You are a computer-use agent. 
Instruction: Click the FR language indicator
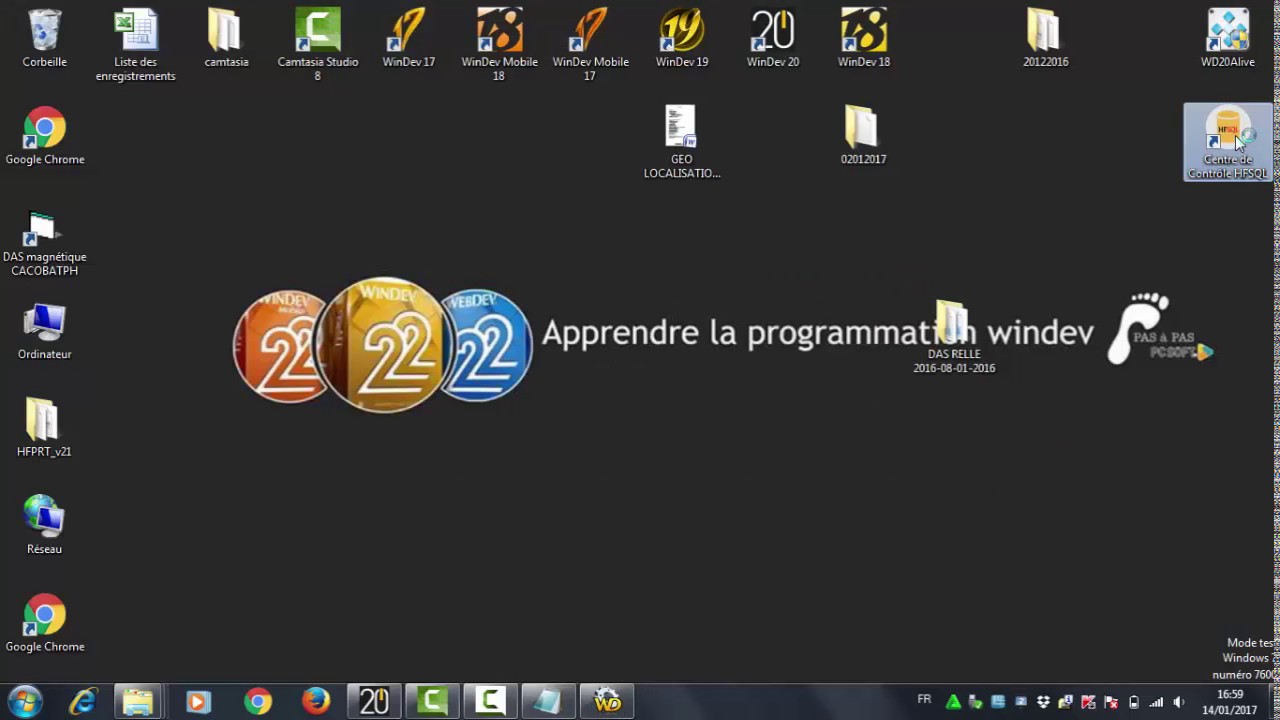coord(924,700)
